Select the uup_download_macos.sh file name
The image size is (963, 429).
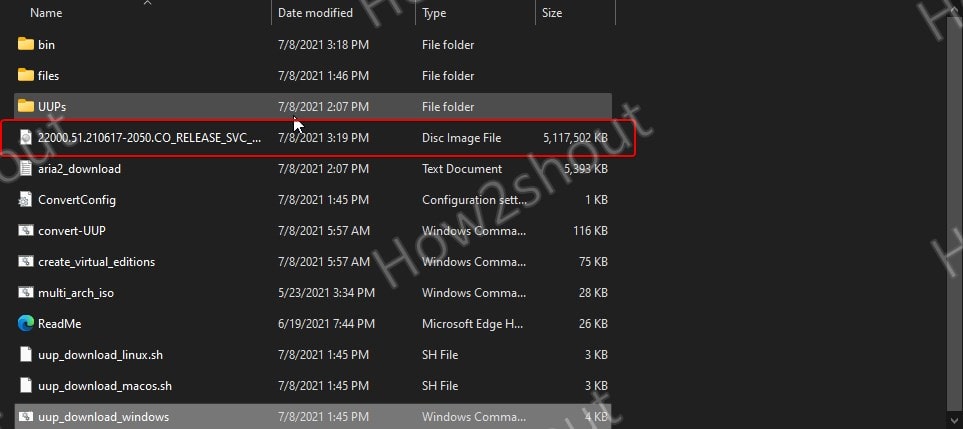[x=105, y=386]
